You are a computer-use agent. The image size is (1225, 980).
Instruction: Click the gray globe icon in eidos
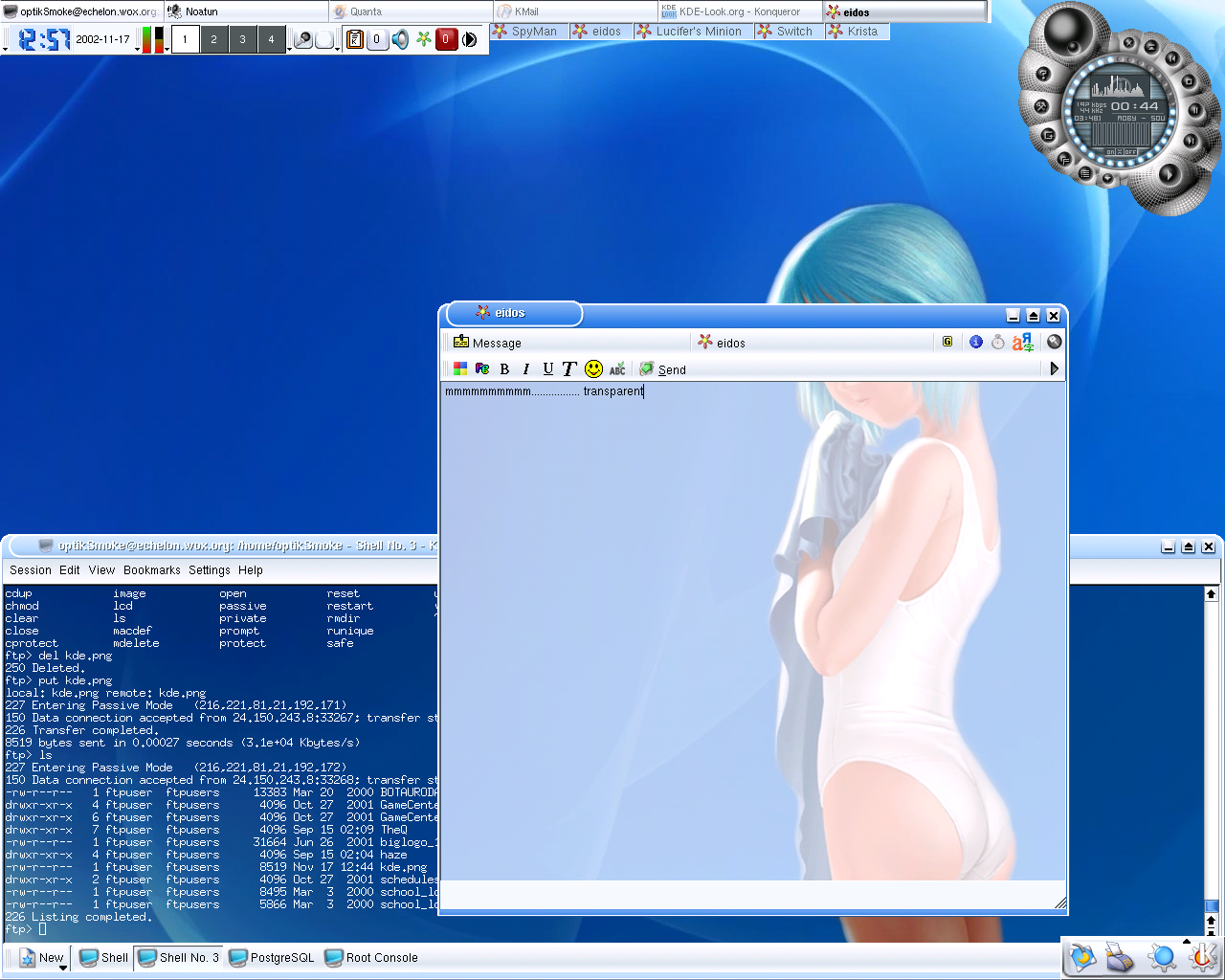point(1055,342)
